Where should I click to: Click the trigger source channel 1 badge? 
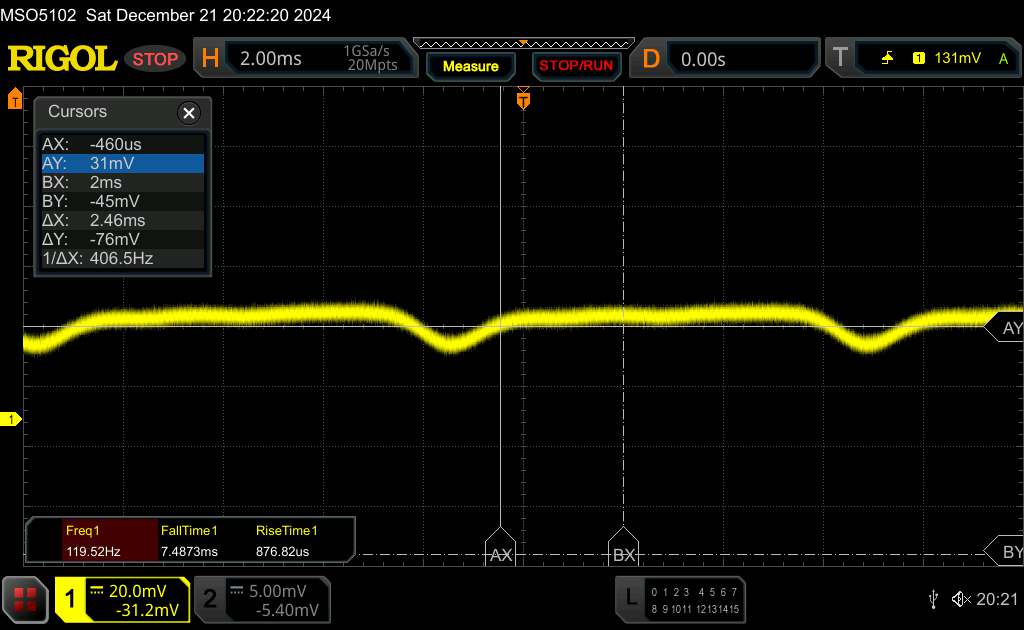(918, 58)
